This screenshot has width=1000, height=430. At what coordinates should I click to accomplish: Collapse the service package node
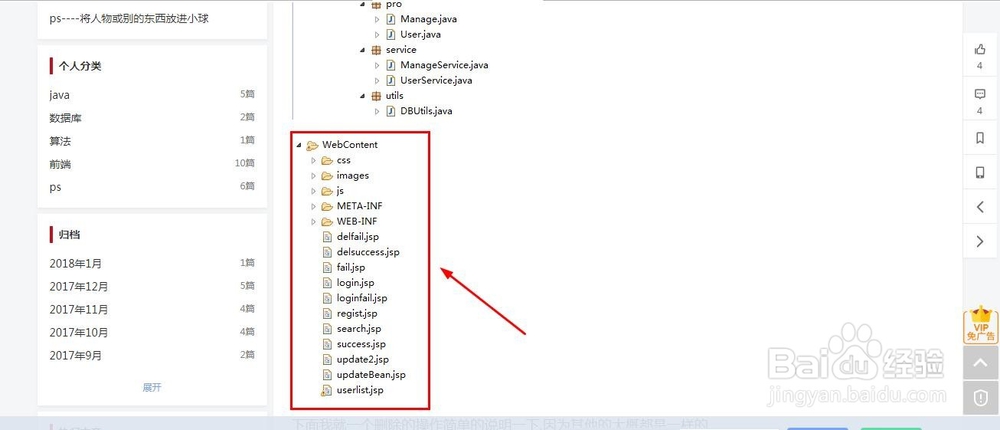(x=363, y=50)
